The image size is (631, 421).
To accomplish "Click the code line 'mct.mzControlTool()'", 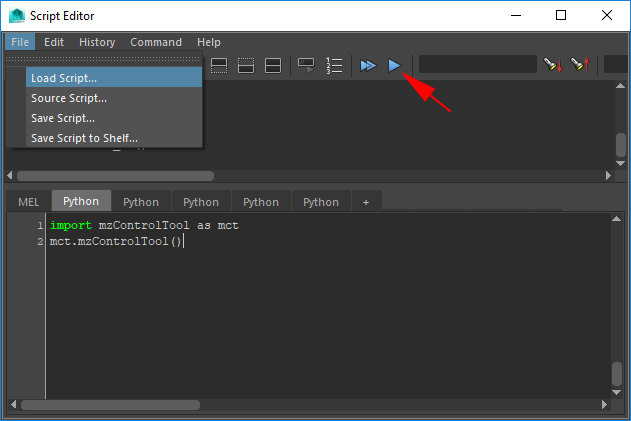I will pos(115,241).
